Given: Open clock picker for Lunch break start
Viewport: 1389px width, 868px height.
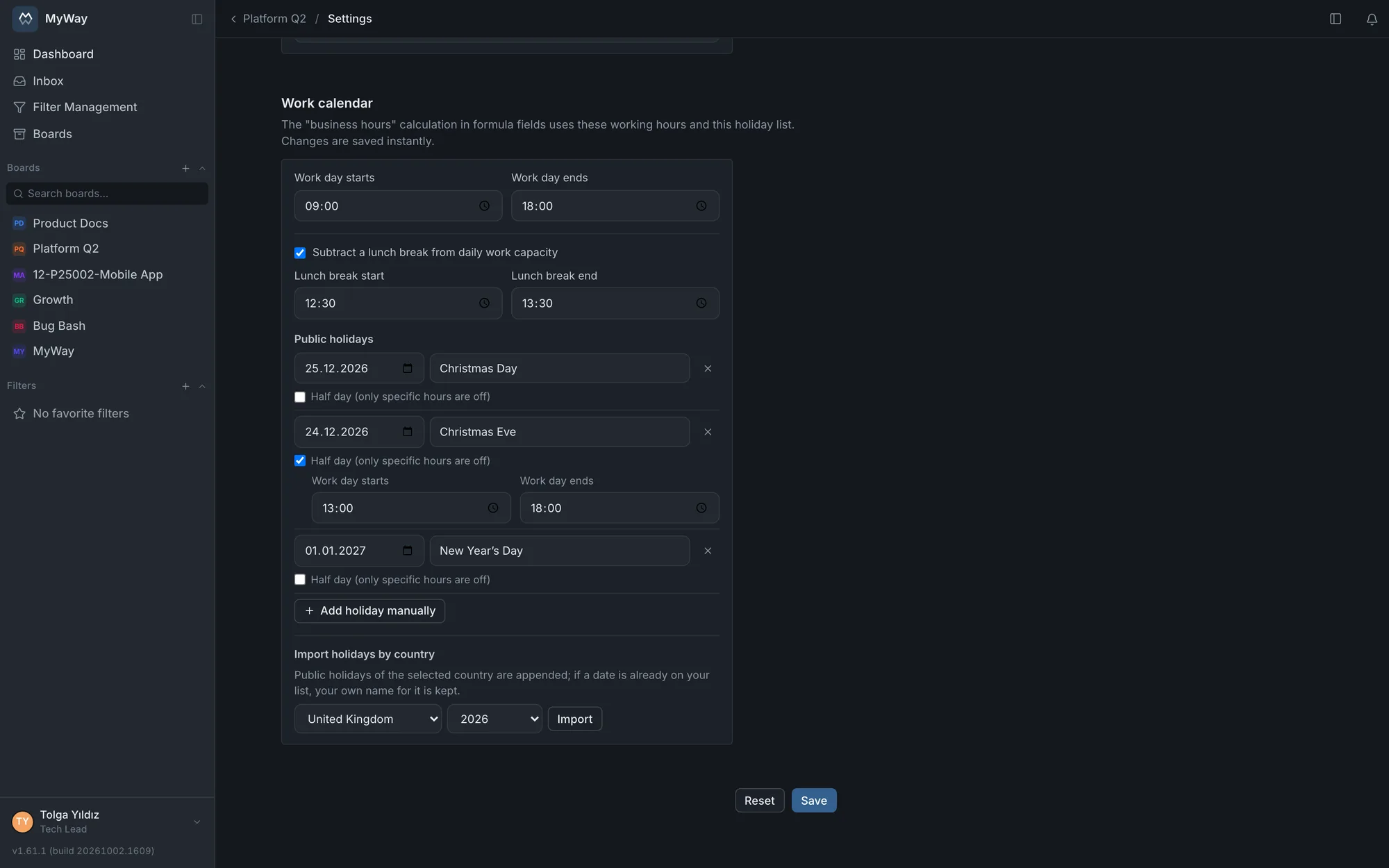Looking at the screenshot, I should coord(484,303).
